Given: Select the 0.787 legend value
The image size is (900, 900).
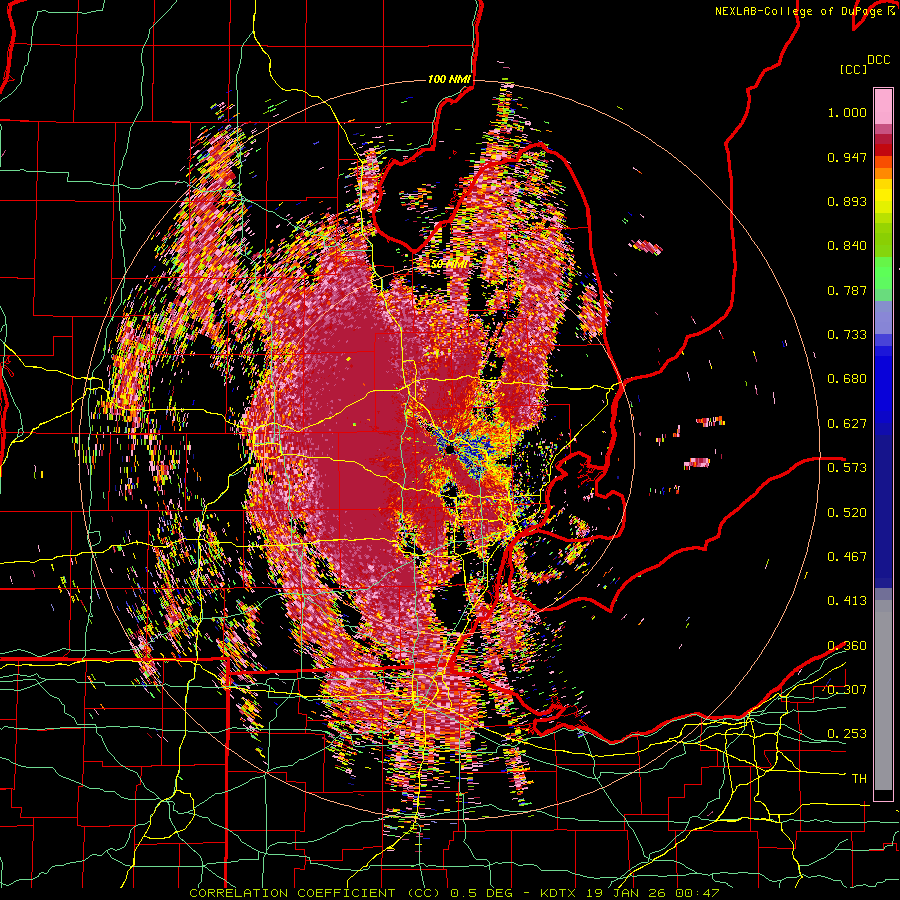Looking at the screenshot, I should click(x=847, y=290).
